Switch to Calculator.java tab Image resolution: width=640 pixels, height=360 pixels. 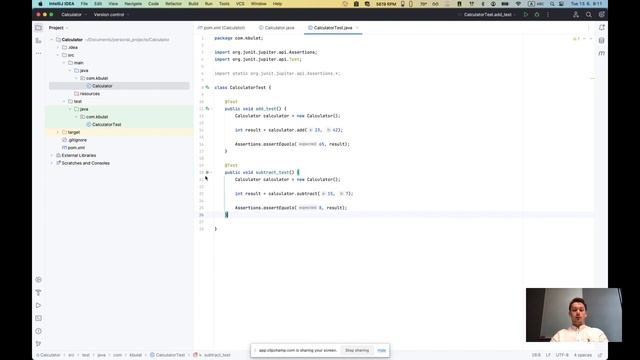276,28
